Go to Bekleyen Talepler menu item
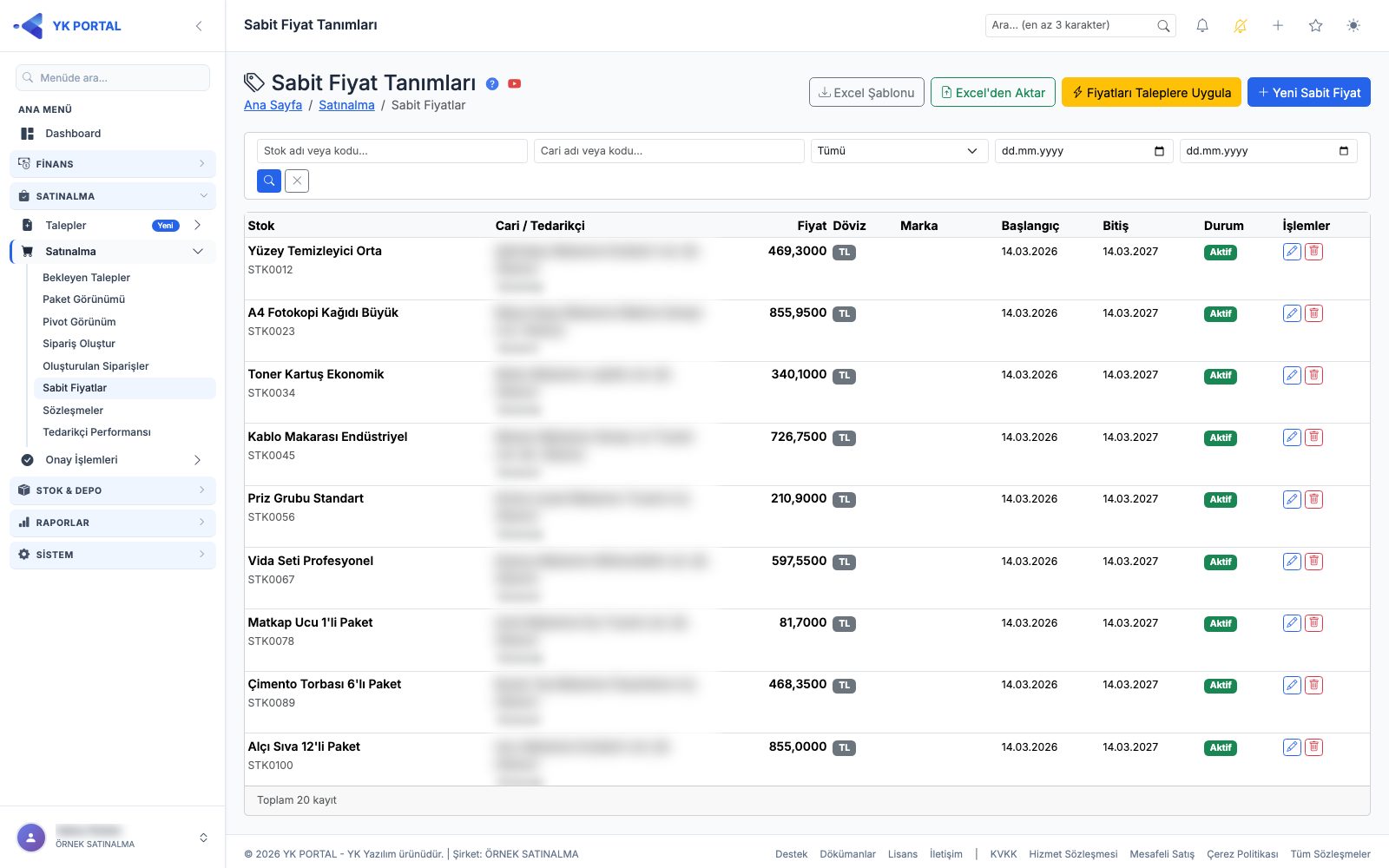Viewport: 1389px width, 868px height. point(86,278)
